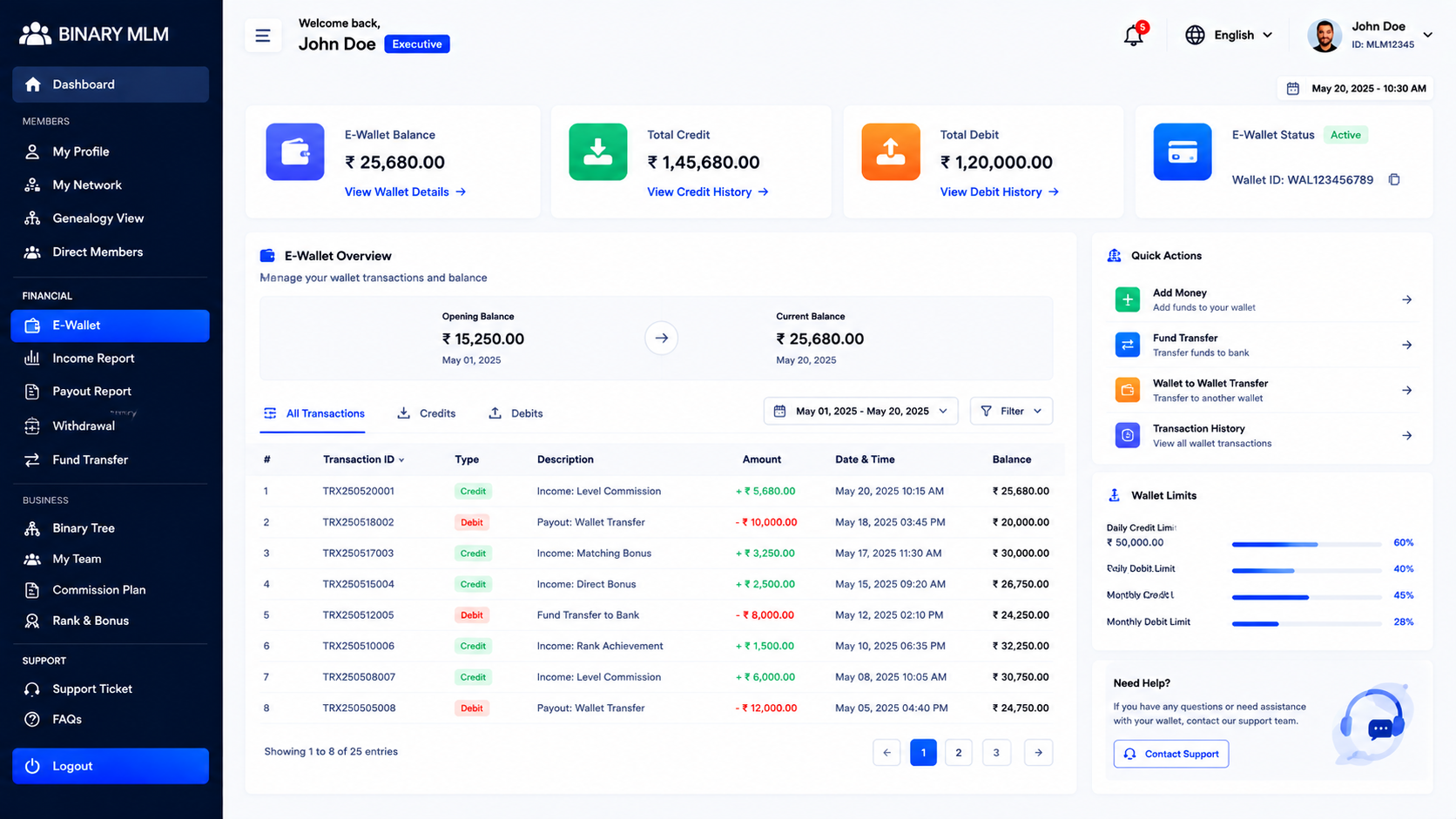The width and height of the screenshot is (1456, 819).
Task: Click the Add Money arrow in Quick Actions
Action: [x=1406, y=299]
